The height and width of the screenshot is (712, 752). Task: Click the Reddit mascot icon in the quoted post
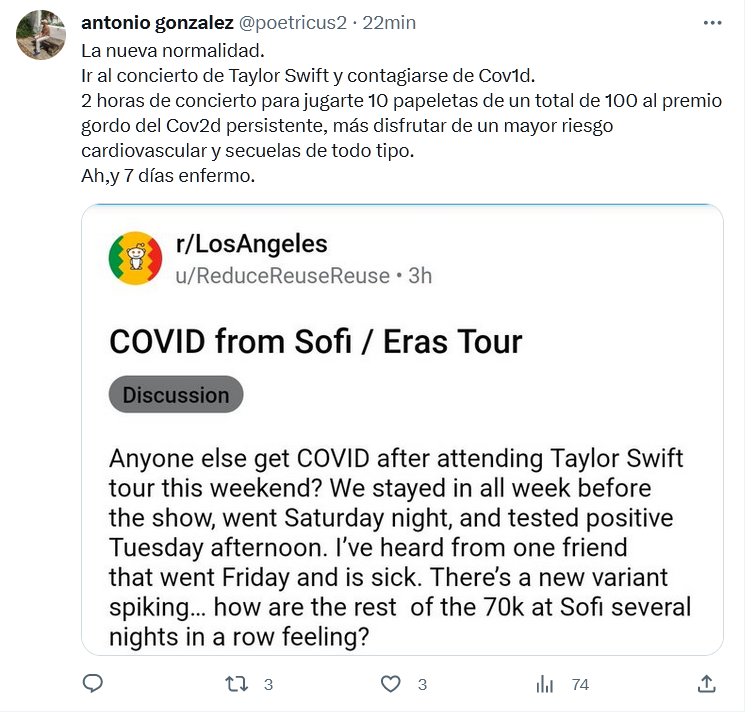[135, 258]
